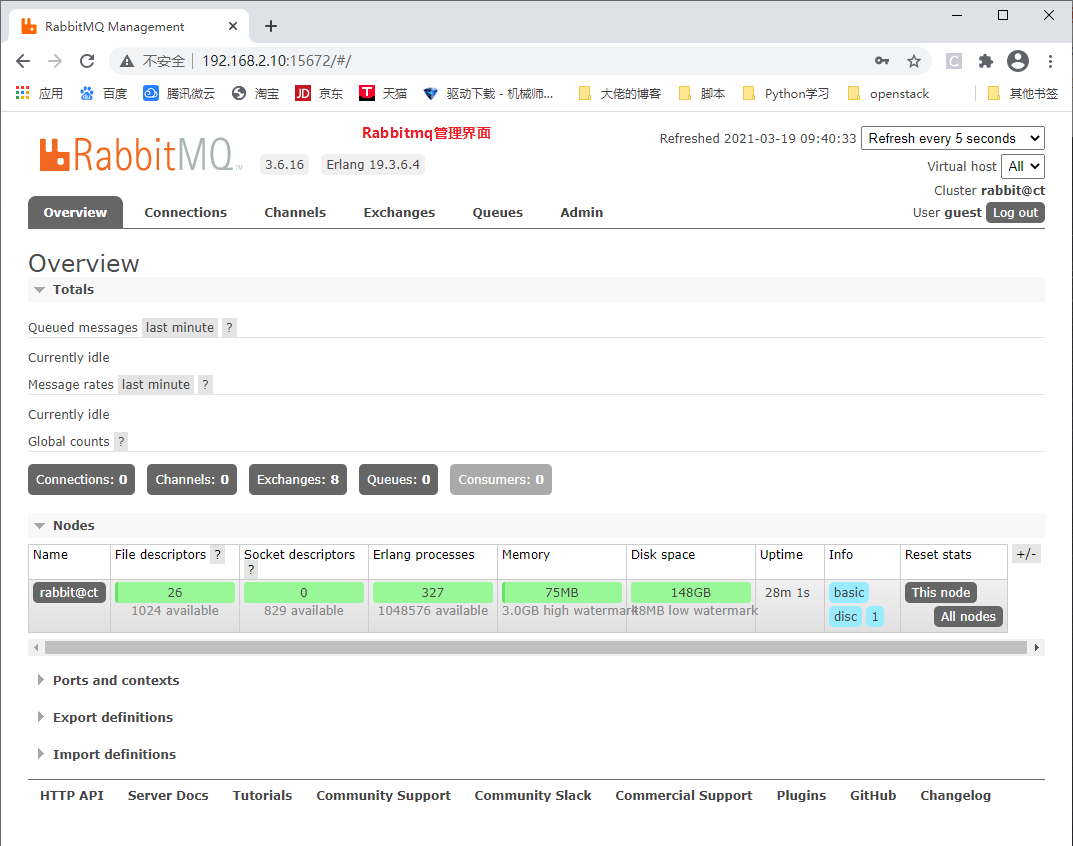Open the refresh interval dropdown
Viewport: 1073px width, 846px height.
pos(953,138)
